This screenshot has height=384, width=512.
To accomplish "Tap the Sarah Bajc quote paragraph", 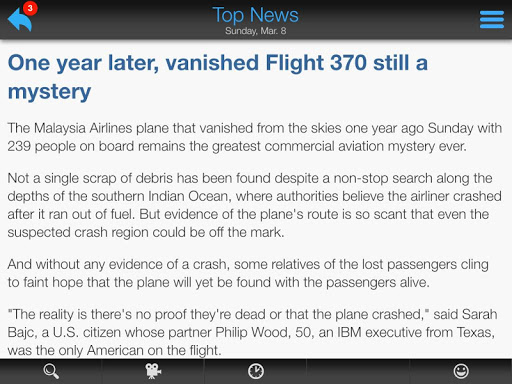I will pos(252,332).
